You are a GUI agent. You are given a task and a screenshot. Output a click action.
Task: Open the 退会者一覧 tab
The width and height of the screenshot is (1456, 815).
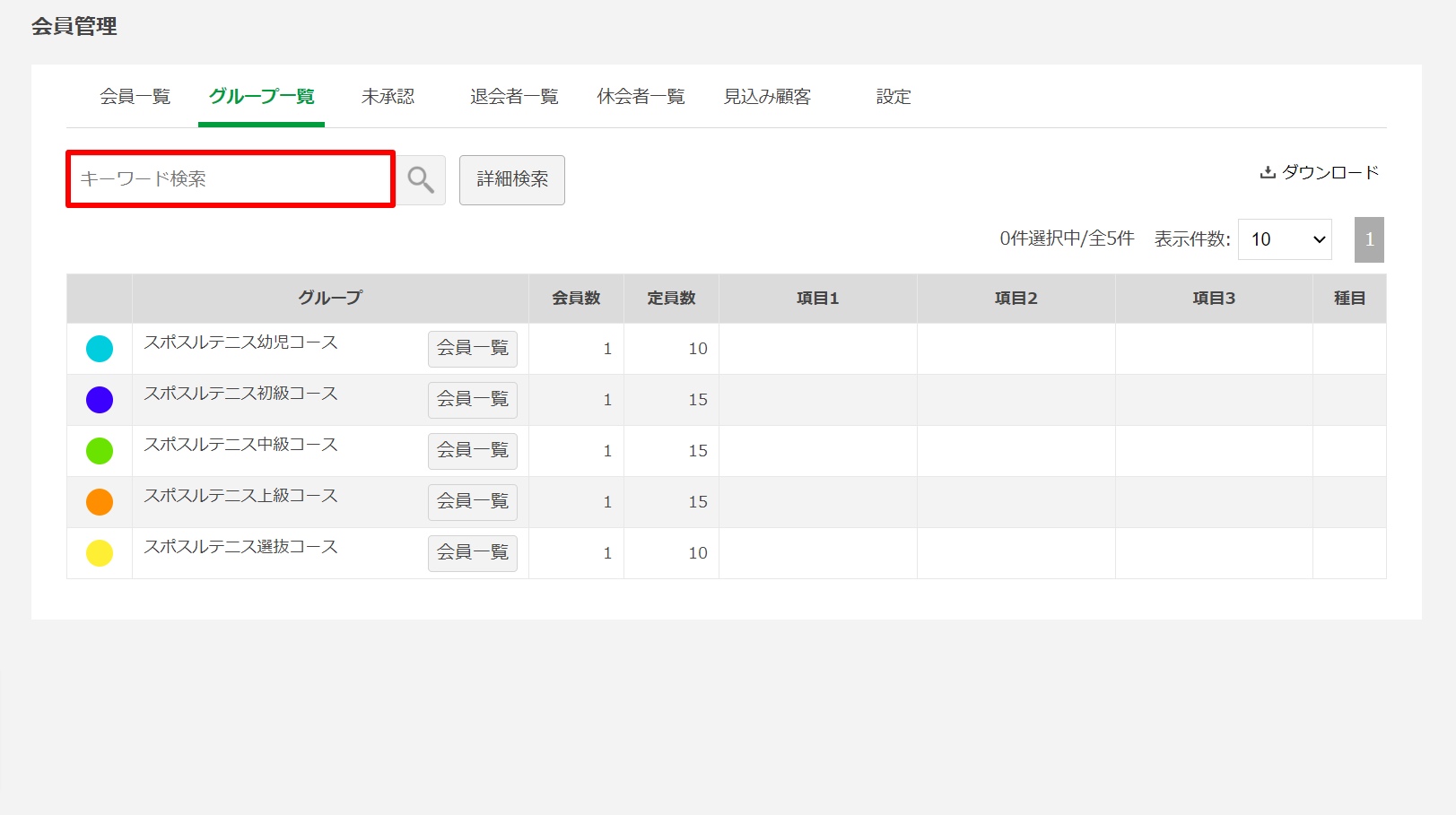coord(514,97)
